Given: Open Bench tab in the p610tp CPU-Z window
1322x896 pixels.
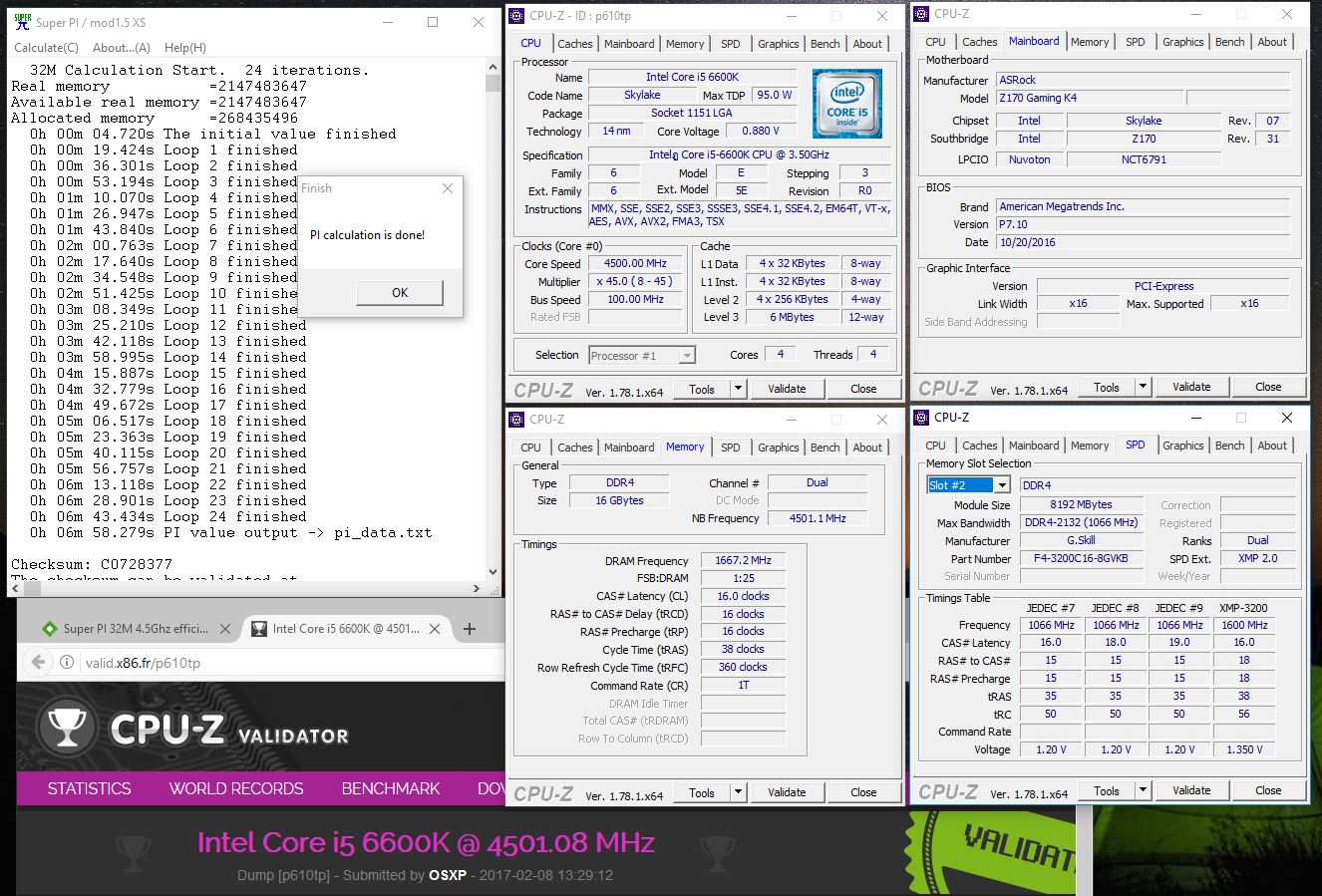Looking at the screenshot, I should click(x=825, y=44).
